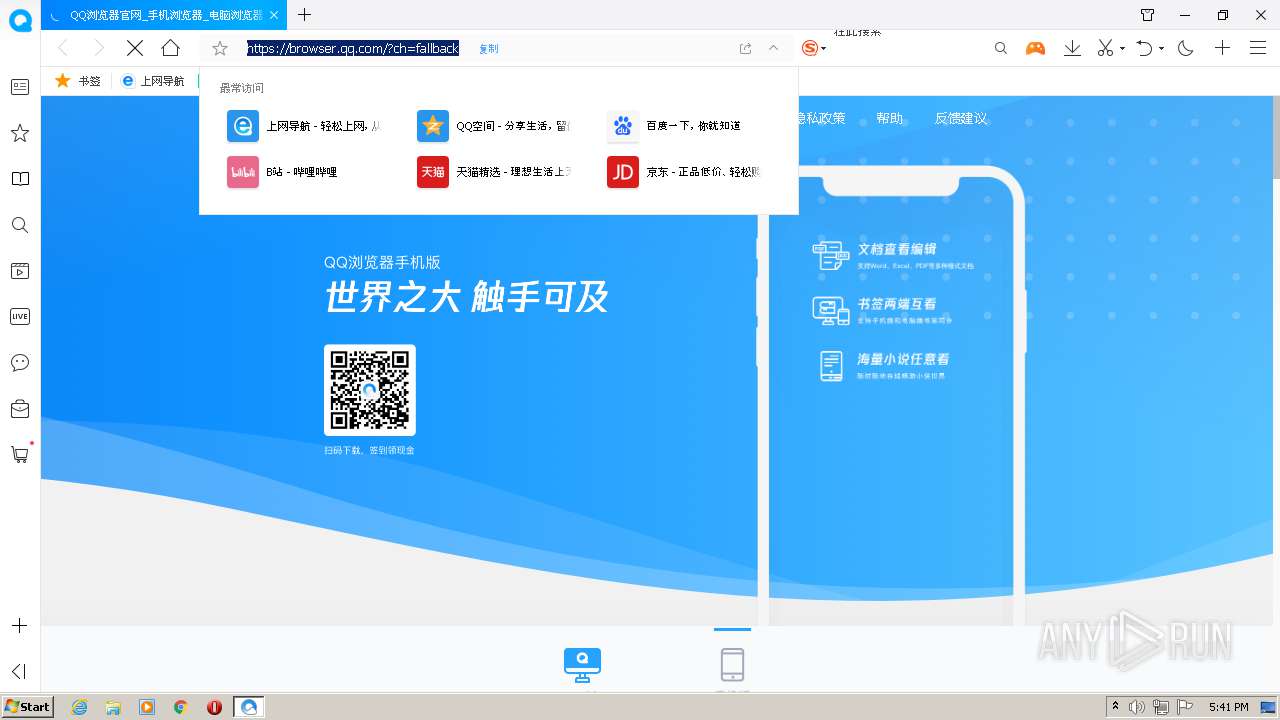Go forward to next page
Viewport: 1280px width, 720px height.
pyautogui.click(x=98, y=48)
